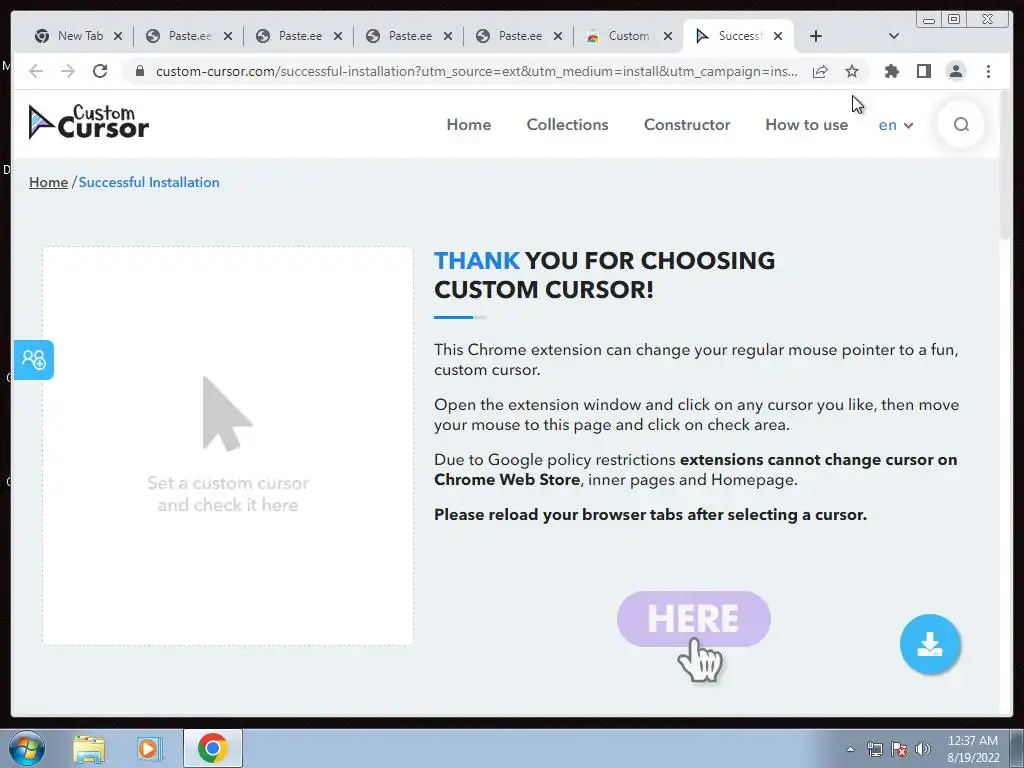Open the Constructor navigation link
This screenshot has width=1024, height=768.
tap(687, 124)
